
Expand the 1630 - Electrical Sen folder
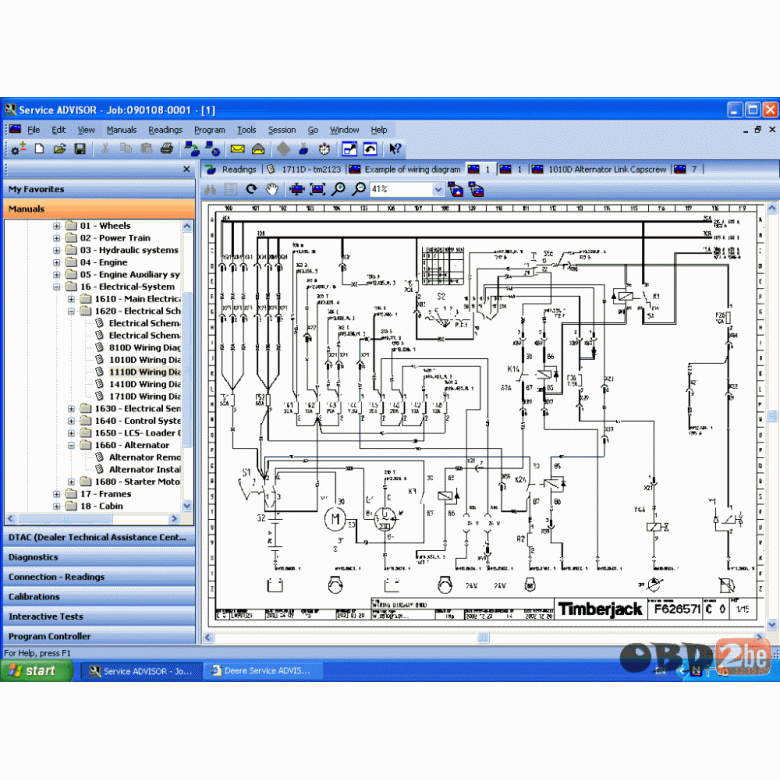71,409
